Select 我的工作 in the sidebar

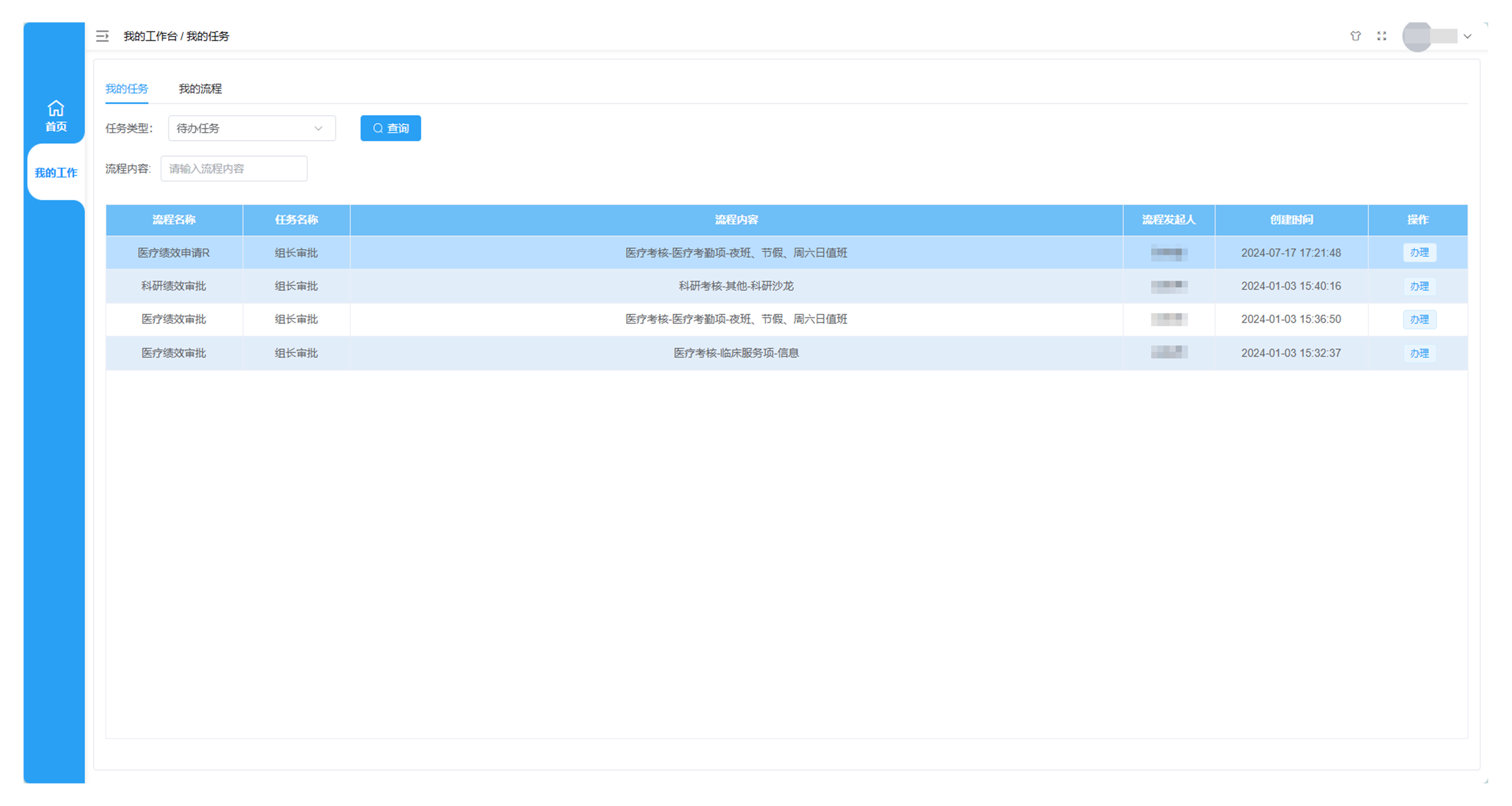point(56,172)
